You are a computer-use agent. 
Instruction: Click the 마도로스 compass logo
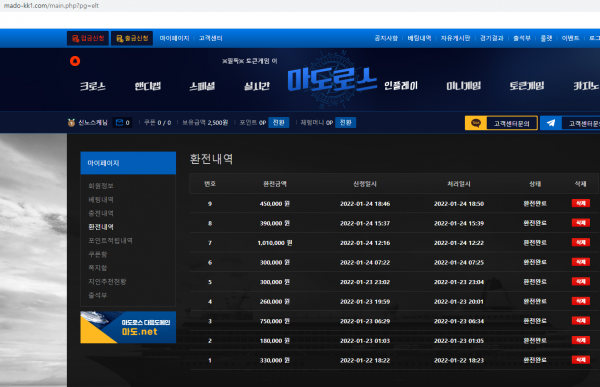[332, 80]
